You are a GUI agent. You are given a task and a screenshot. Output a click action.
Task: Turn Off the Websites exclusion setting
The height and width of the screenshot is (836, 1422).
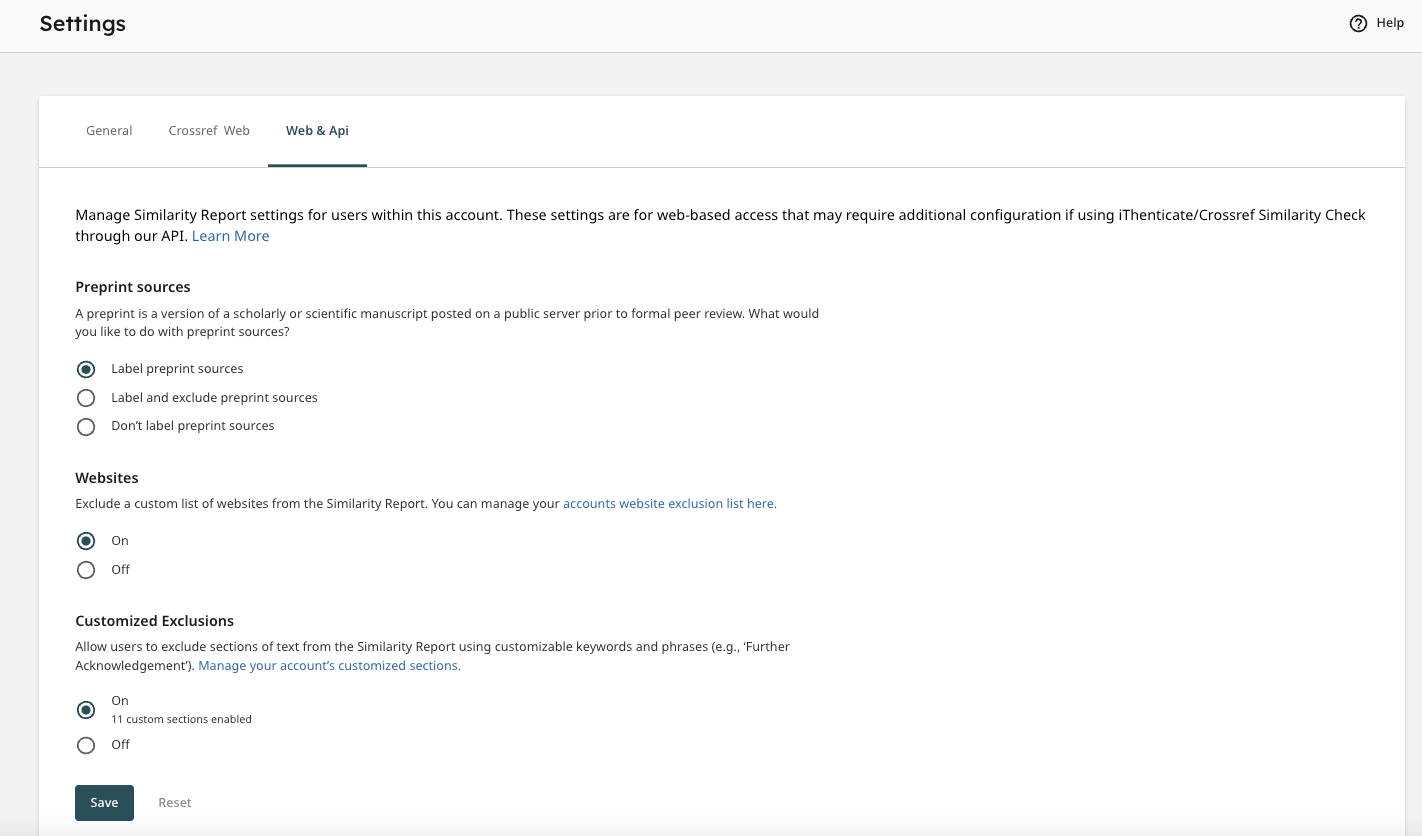point(86,569)
